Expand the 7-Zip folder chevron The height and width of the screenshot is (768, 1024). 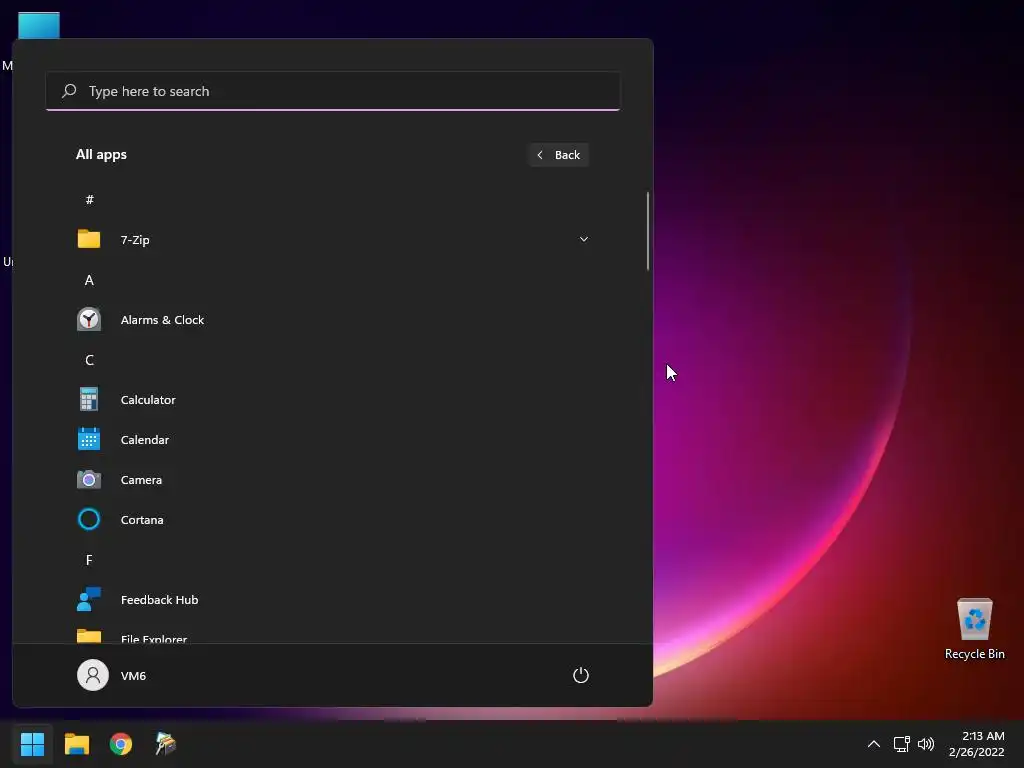[584, 239]
